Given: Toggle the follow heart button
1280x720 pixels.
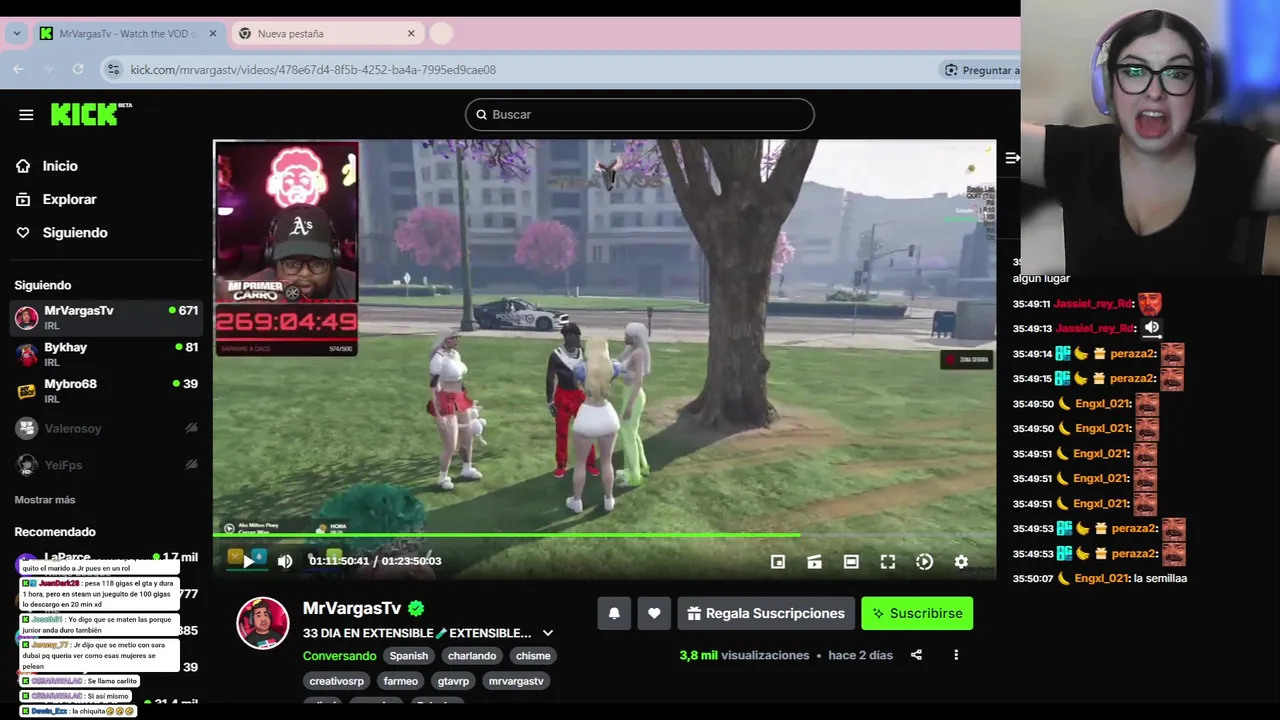Looking at the screenshot, I should point(654,613).
